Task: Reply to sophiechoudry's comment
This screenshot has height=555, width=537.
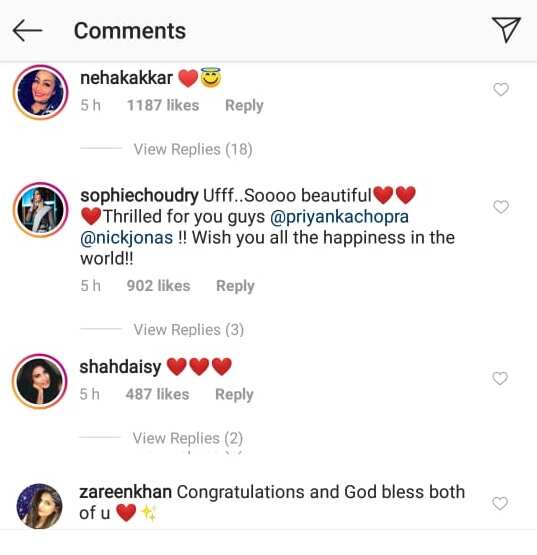Action: (235, 286)
